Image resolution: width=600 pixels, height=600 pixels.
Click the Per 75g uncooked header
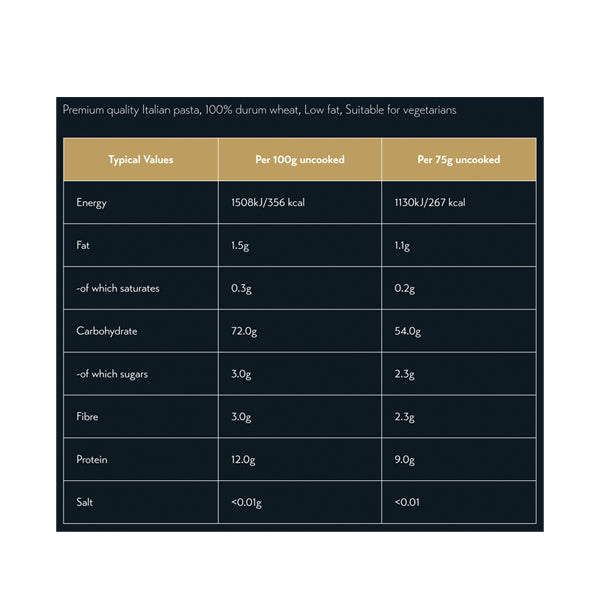pyautogui.click(x=459, y=160)
